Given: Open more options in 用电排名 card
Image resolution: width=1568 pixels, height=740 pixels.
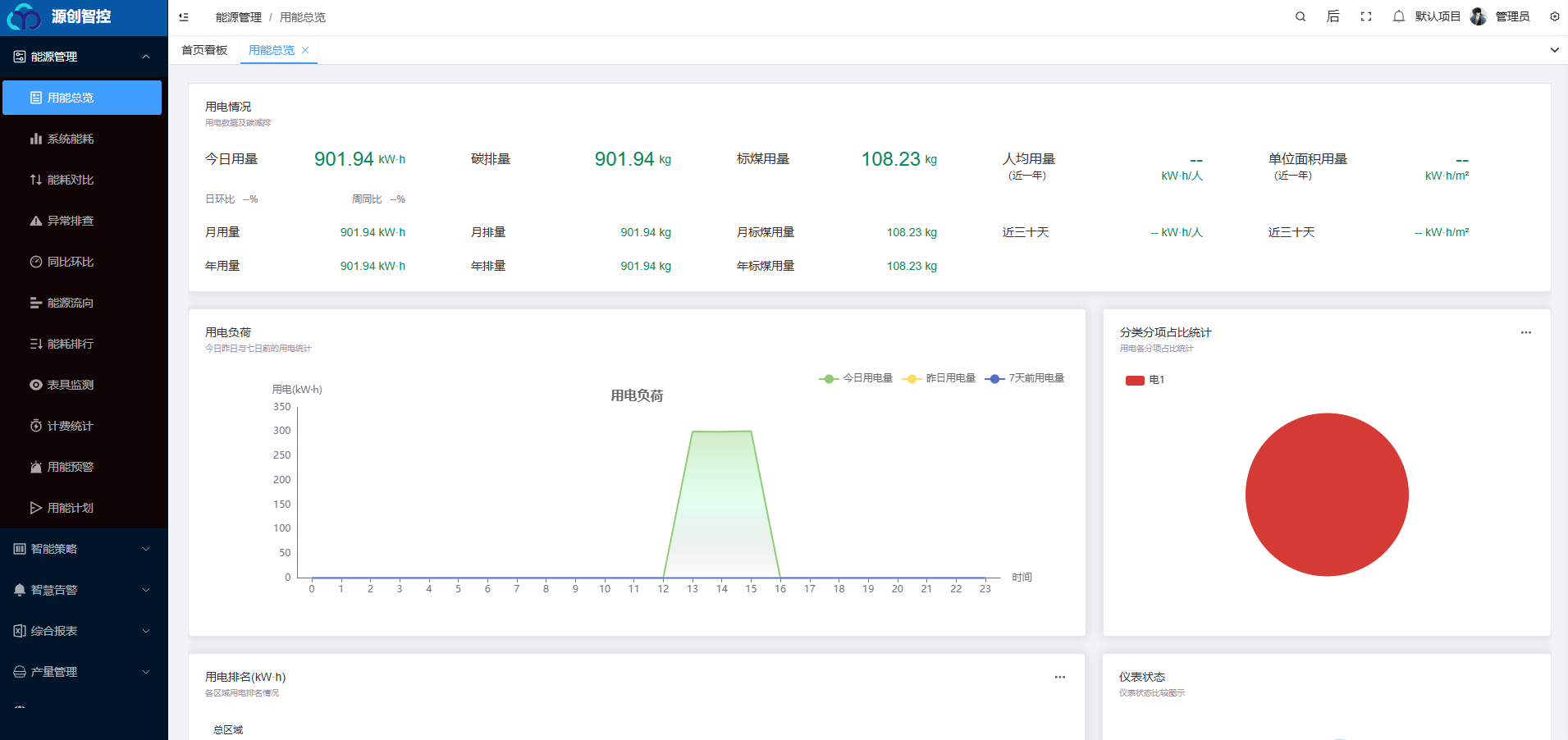Looking at the screenshot, I should 1060,677.
